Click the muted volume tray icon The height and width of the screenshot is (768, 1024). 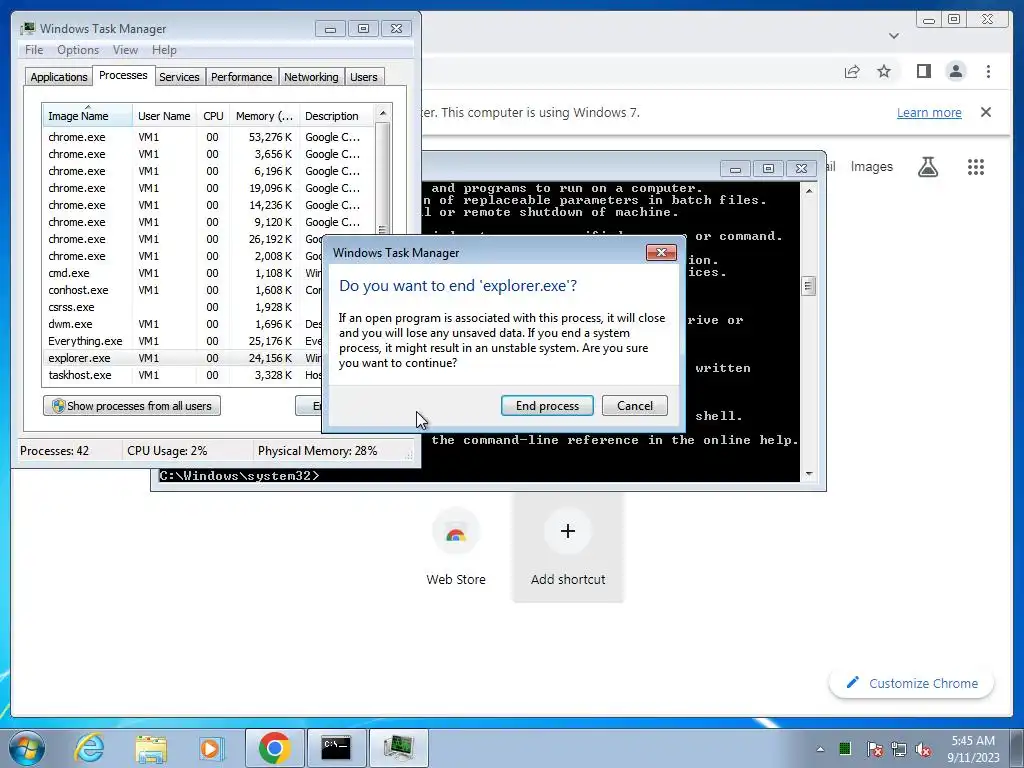point(923,749)
